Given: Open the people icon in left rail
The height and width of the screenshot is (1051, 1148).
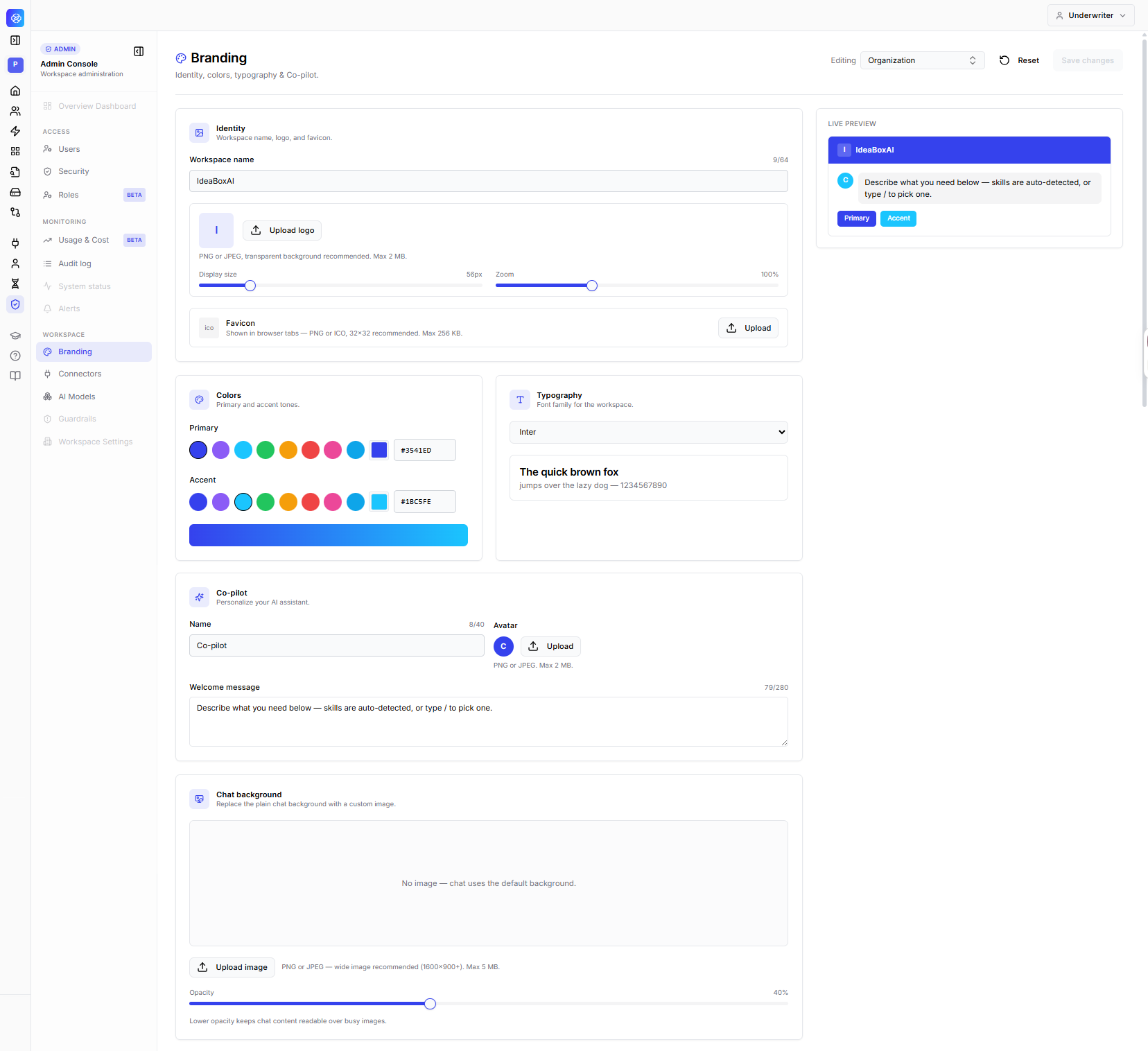Looking at the screenshot, I should pos(15,111).
